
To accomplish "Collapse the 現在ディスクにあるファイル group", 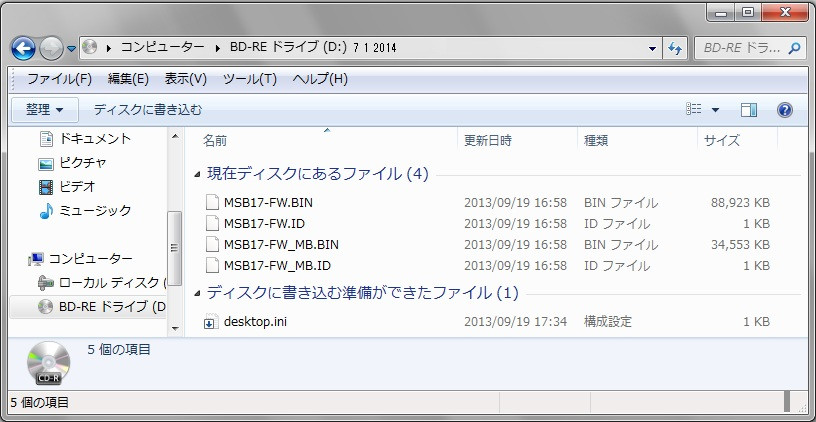I will tap(197, 175).
